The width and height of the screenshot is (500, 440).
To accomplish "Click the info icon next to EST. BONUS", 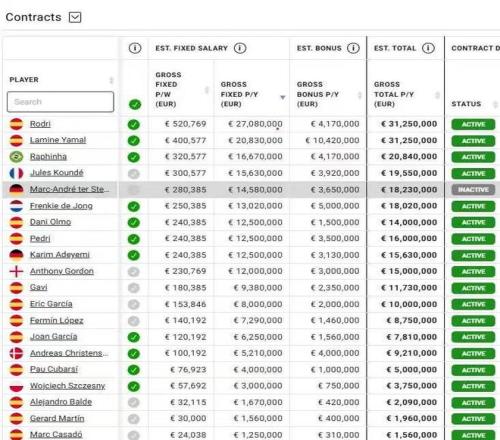I will 353,48.
